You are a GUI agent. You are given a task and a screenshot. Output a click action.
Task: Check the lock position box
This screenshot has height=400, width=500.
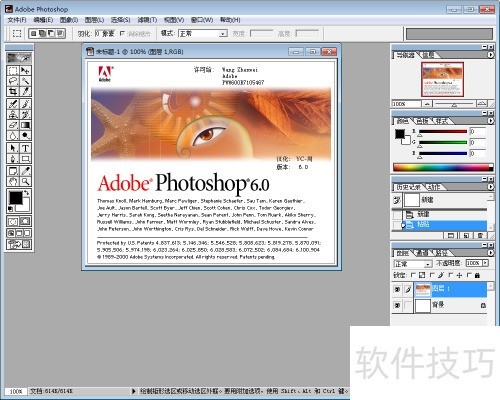451,275
